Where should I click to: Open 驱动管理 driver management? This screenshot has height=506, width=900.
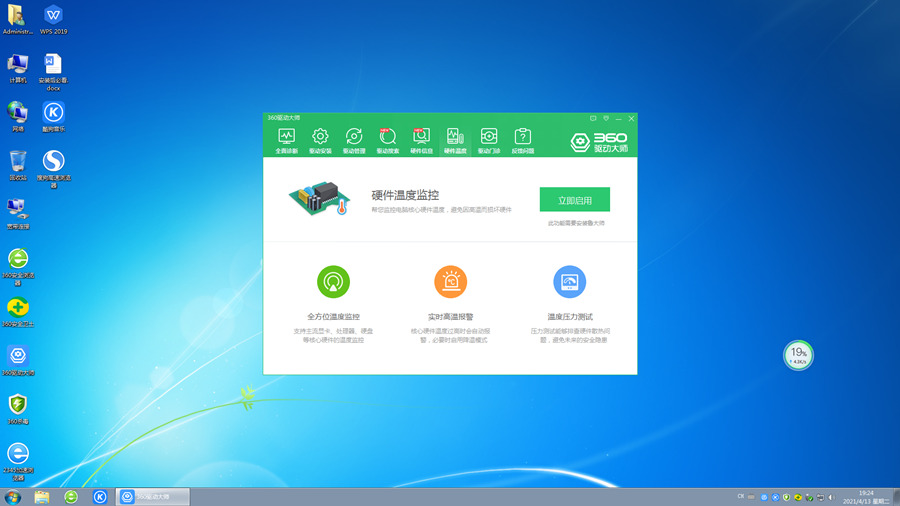(354, 140)
